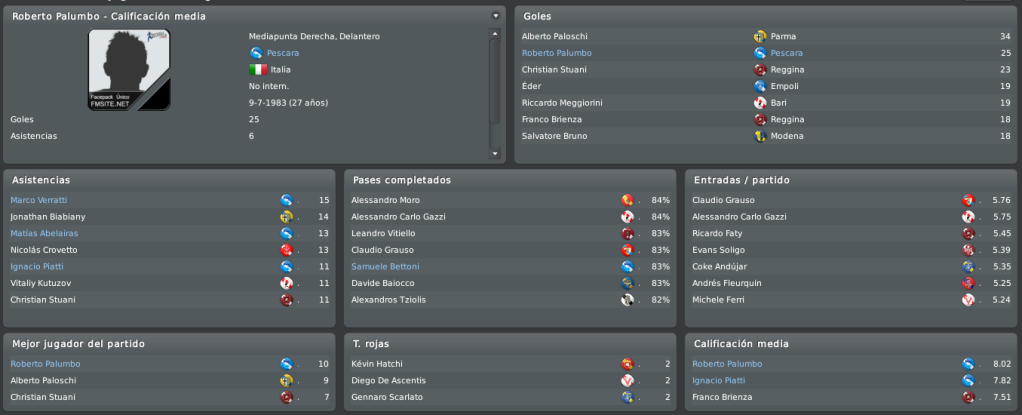Click the club badge next to Alexandros Tziolis
Screen dimensions: 1022x415
tap(627, 300)
